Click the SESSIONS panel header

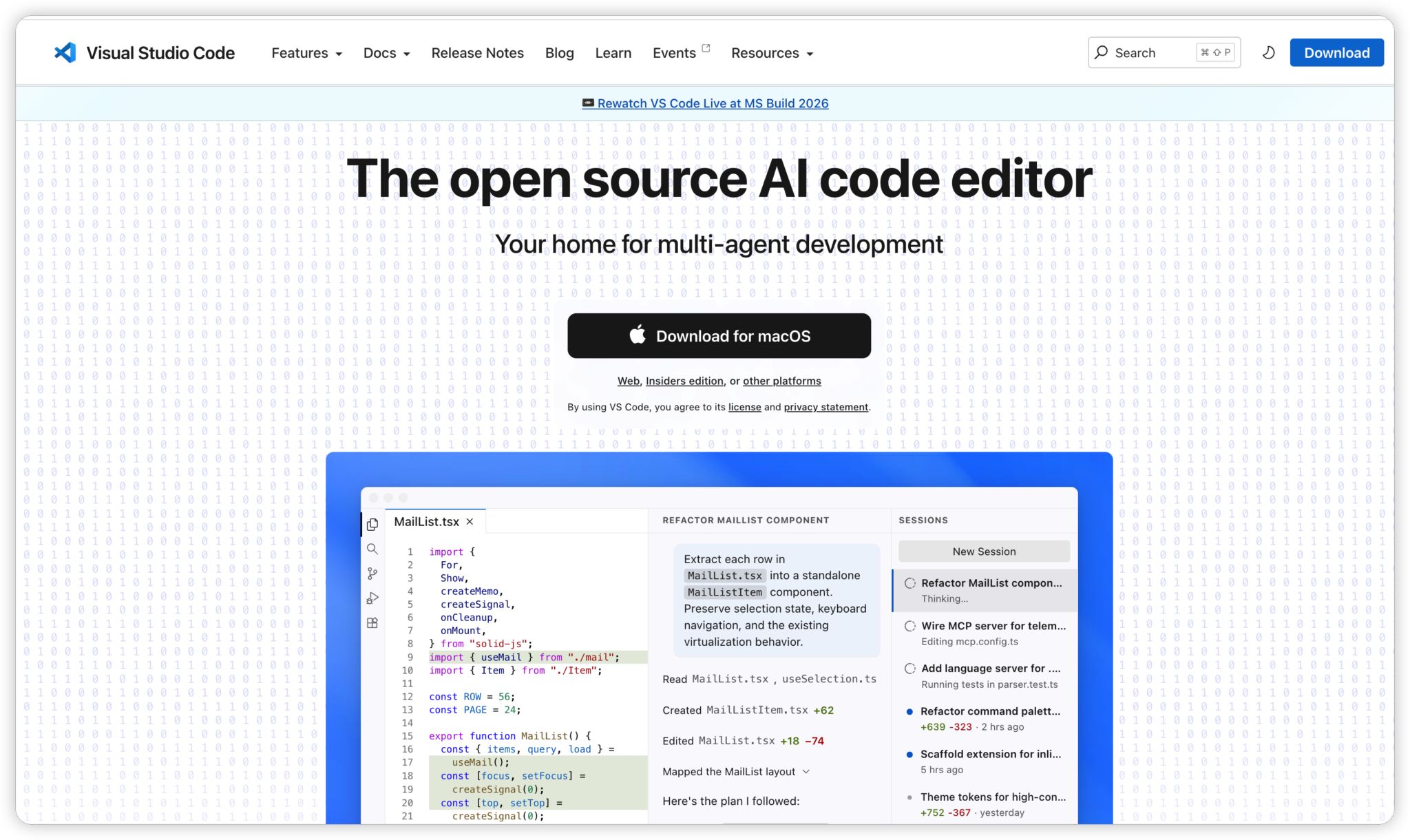tap(923, 520)
